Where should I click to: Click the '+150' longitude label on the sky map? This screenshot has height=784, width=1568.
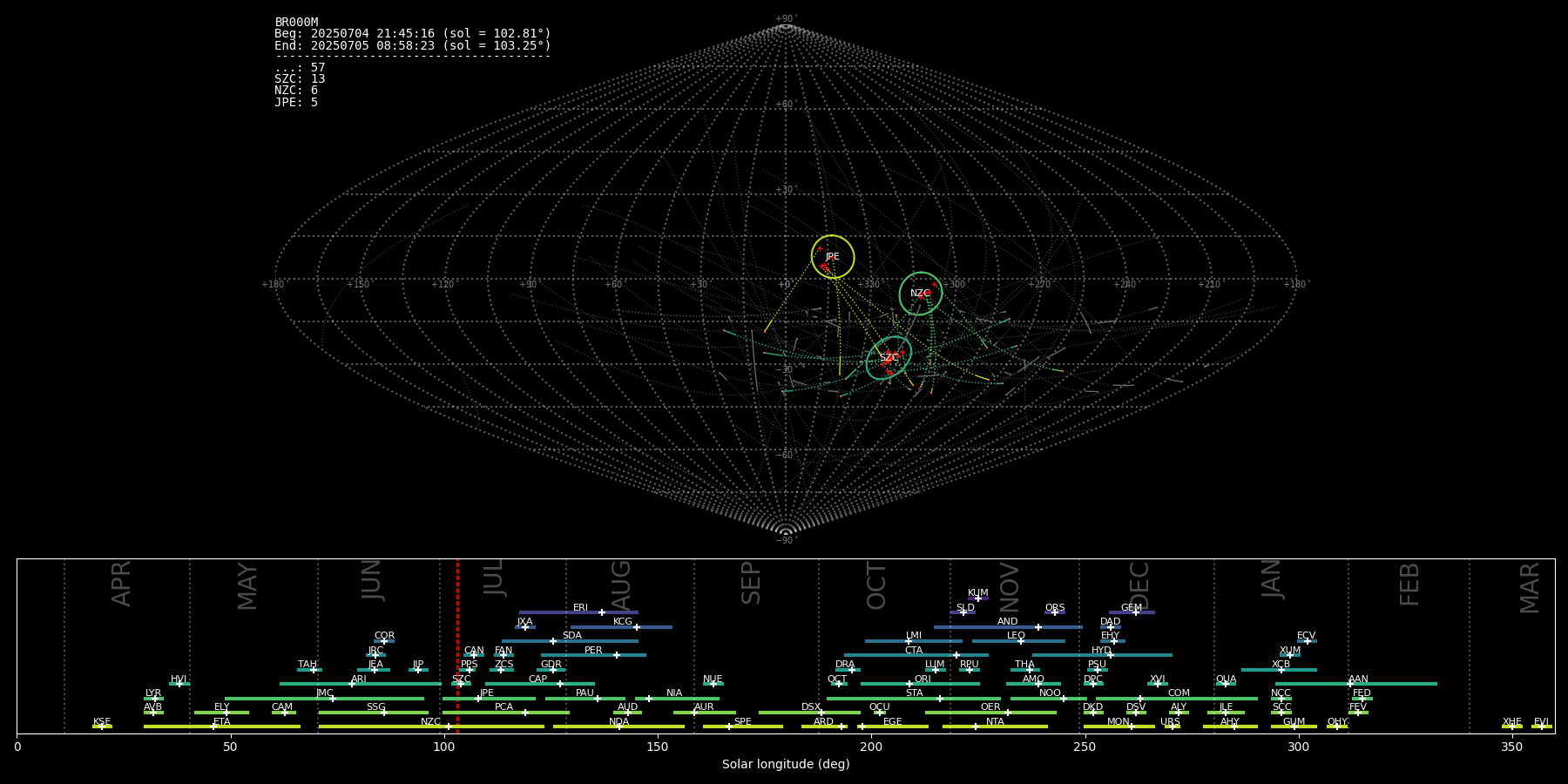[x=358, y=285]
